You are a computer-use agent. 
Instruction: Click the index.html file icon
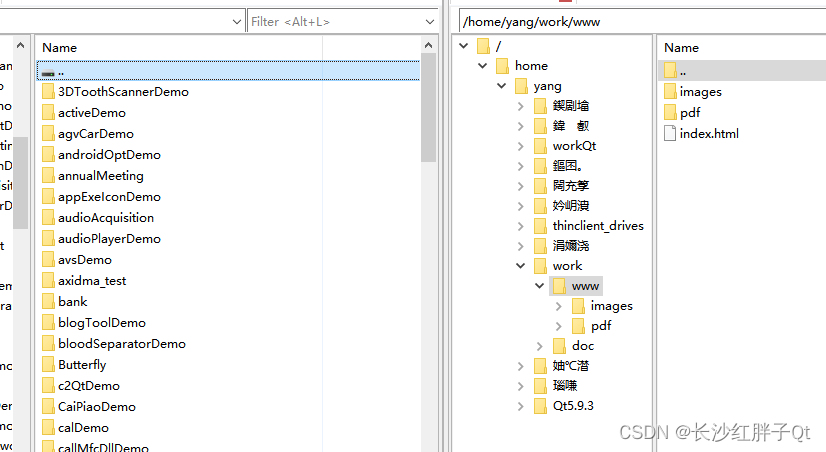tap(670, 133)
